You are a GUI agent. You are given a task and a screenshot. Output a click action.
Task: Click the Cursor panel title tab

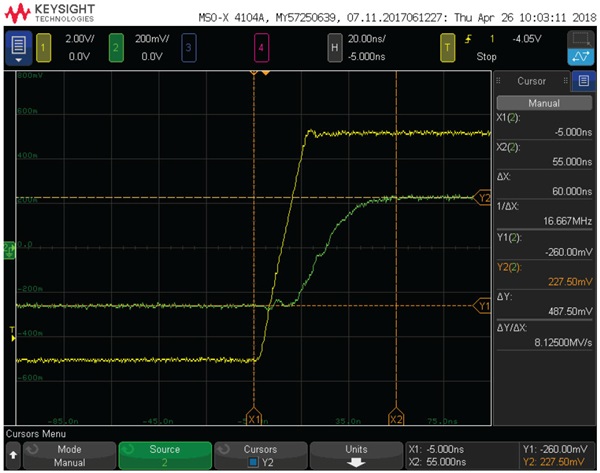point(531,81)
